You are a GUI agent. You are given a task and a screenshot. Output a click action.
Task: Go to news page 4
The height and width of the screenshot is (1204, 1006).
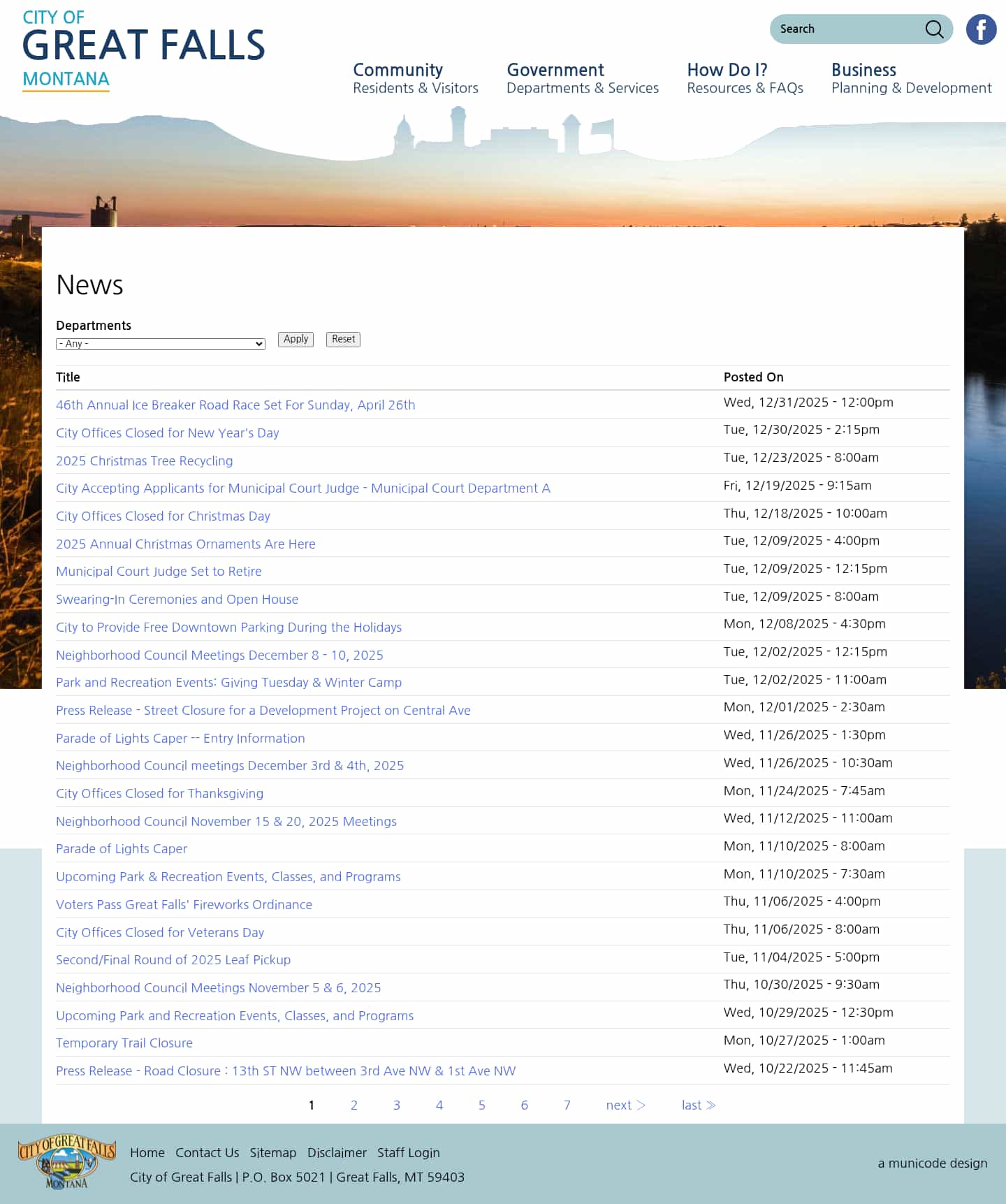coord(439,1105)
